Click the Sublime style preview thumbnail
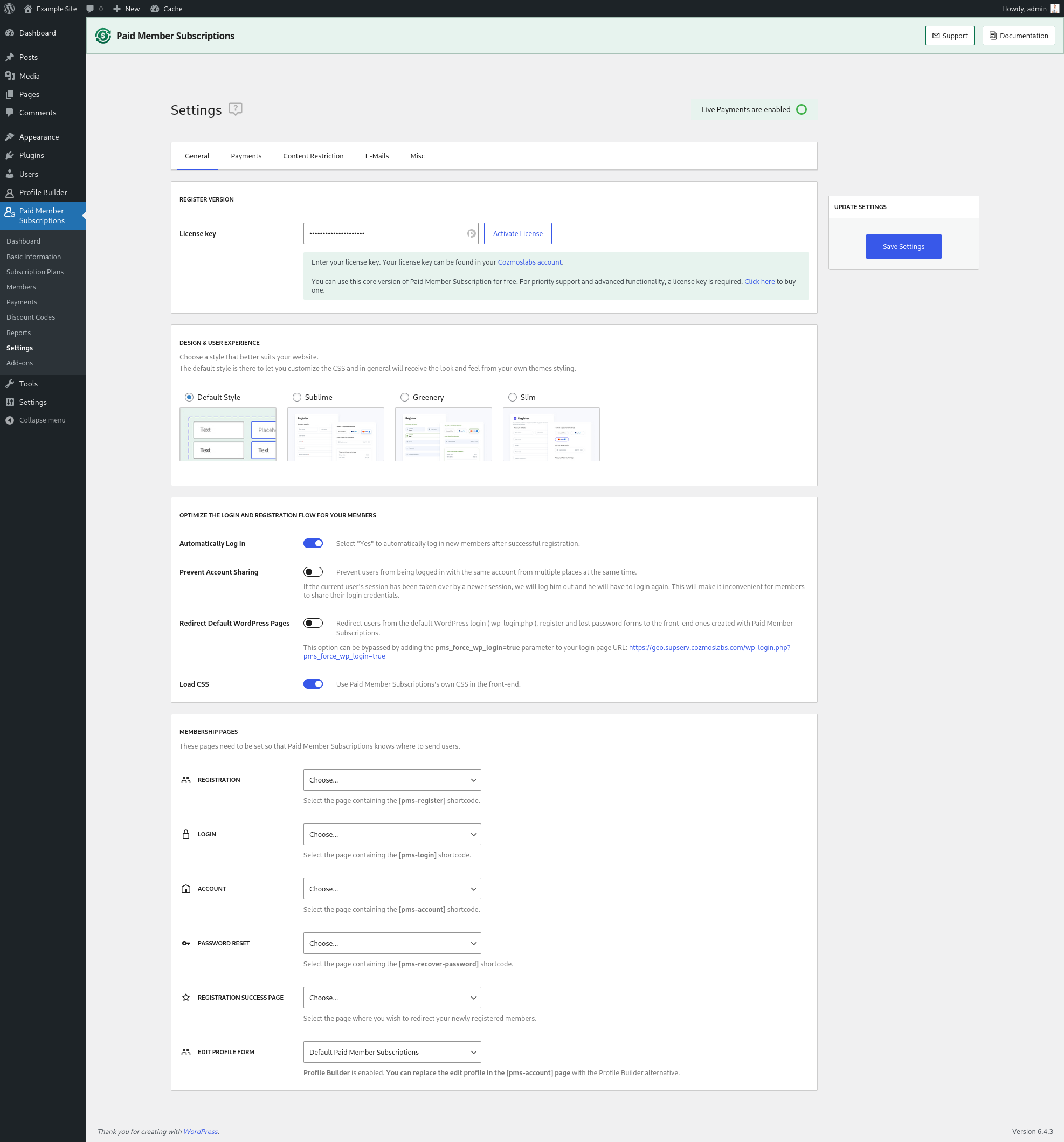1064x1142 pixels. tap(335, 434)
